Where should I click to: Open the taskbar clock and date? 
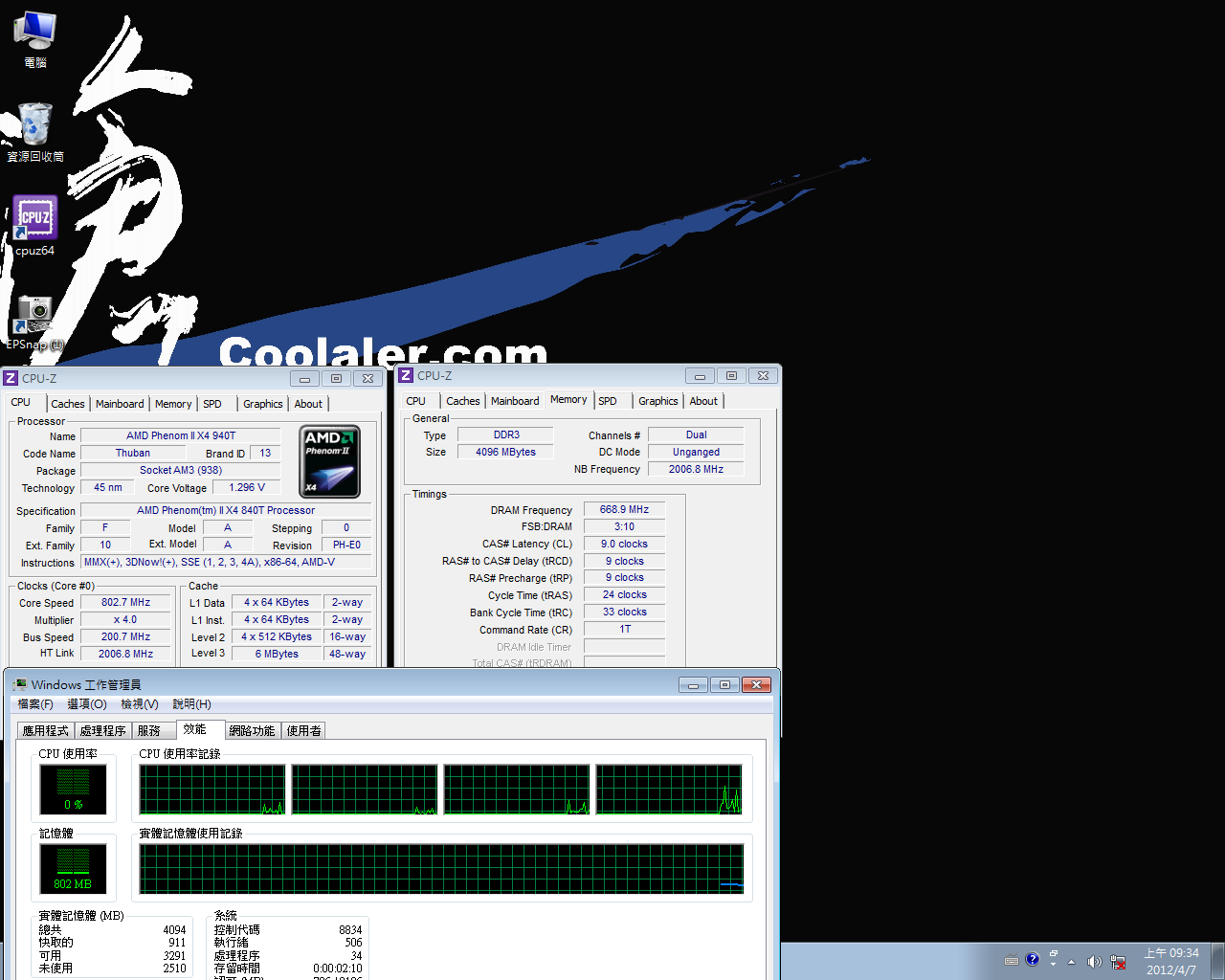click(x=1171, y=962)
